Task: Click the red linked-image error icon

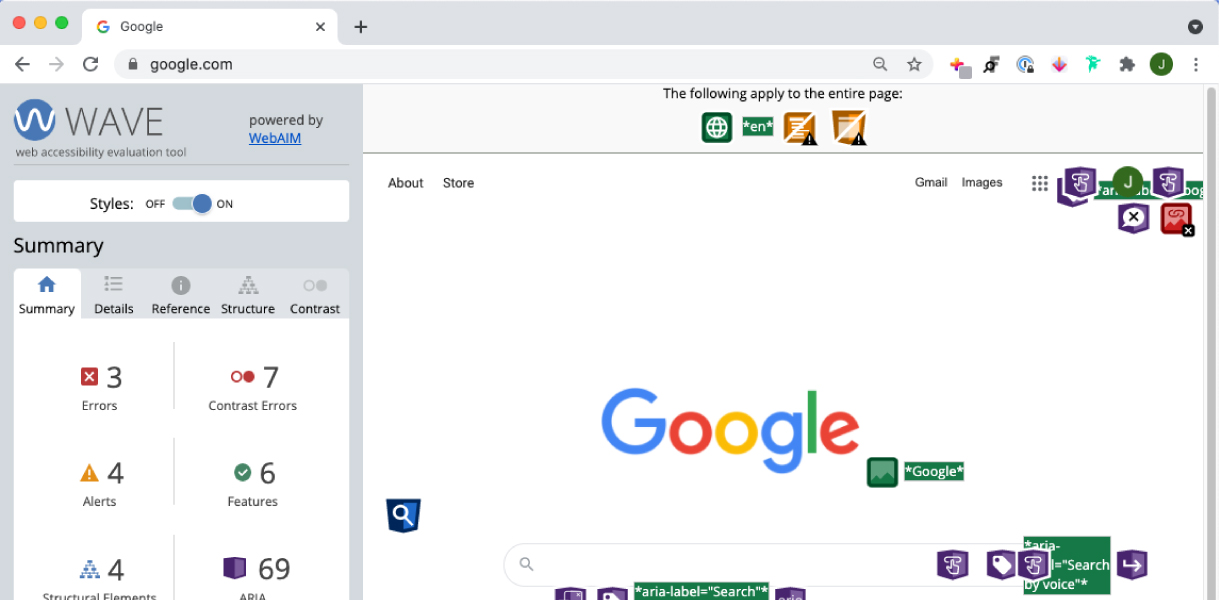Action: pos(1177,219)
